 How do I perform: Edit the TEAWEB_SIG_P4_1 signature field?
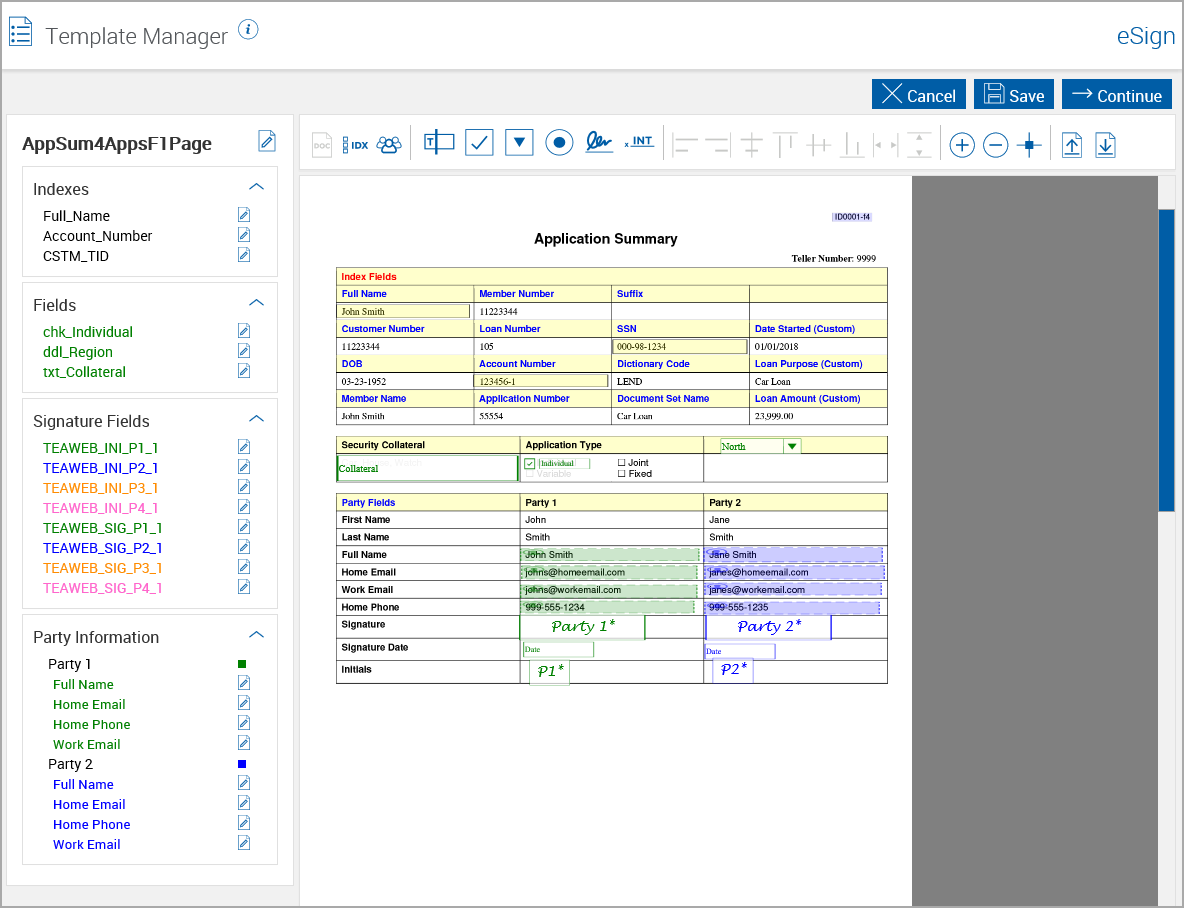point(244,587)
